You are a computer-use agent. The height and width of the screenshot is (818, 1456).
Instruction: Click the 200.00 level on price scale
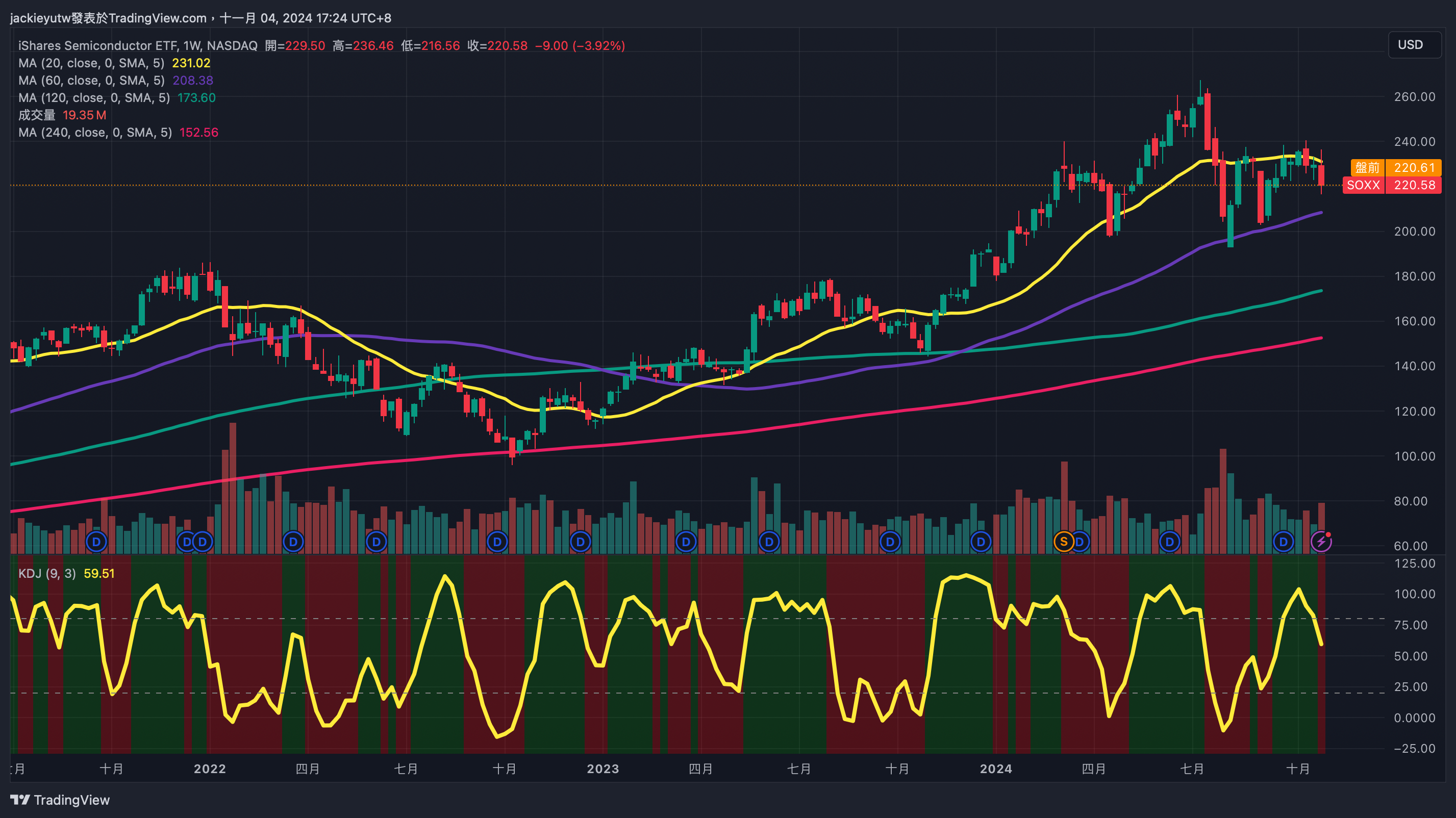pos(1414,232)
